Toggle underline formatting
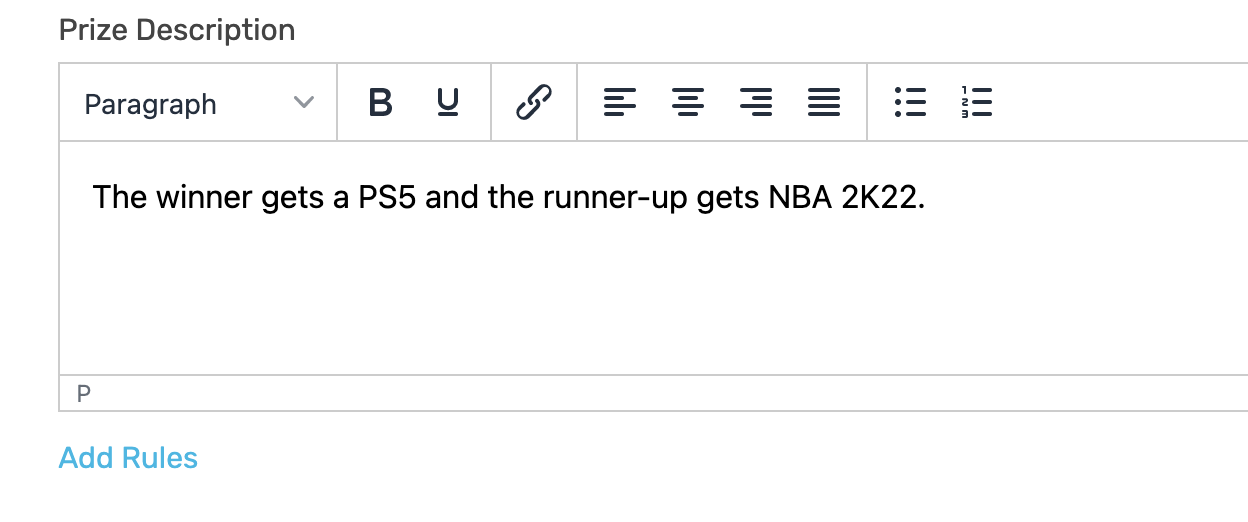 (448, 102)
